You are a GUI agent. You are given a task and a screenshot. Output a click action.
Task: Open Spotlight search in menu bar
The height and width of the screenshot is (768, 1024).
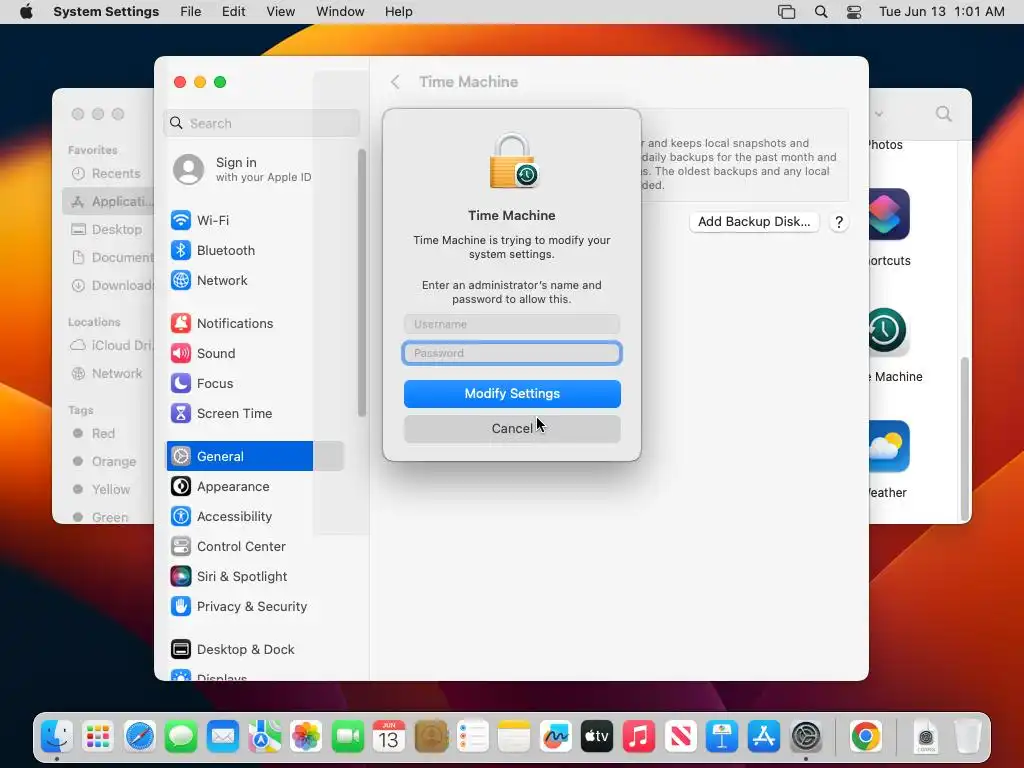tap(821, 12)
